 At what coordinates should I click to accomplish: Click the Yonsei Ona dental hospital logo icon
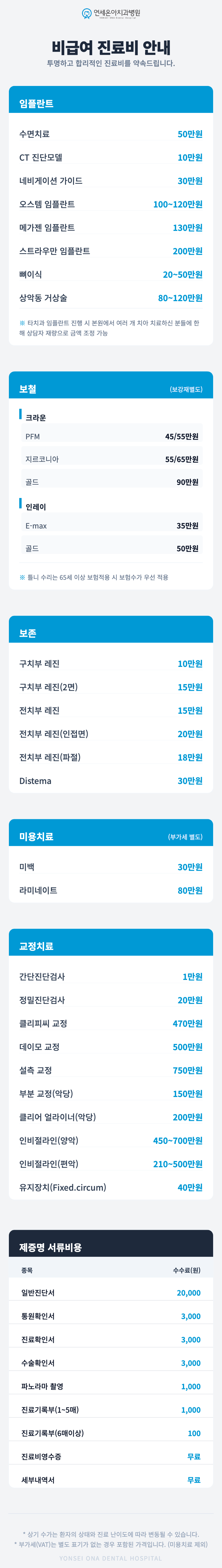[x=86, y=13]
